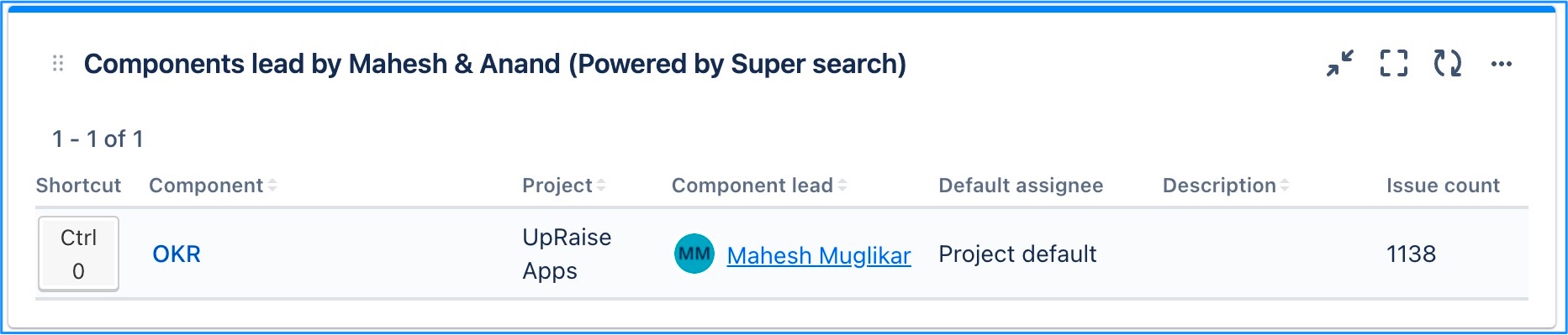The image size is (1568, 335).
Task: Select the 1138 issue count value
Action: [x=1411, y=254]
